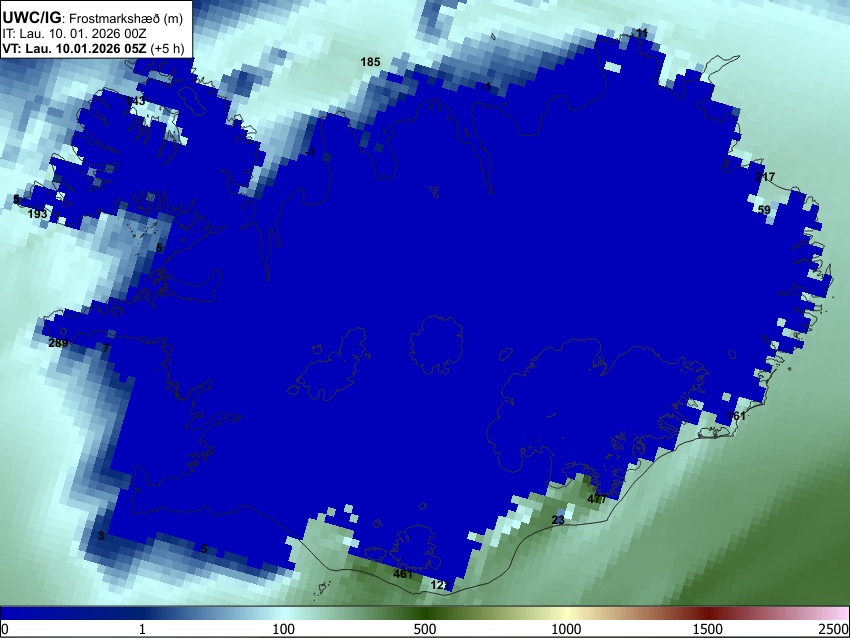Click the color scale label 1
The image size is (850, 638).
pos(142,629)
